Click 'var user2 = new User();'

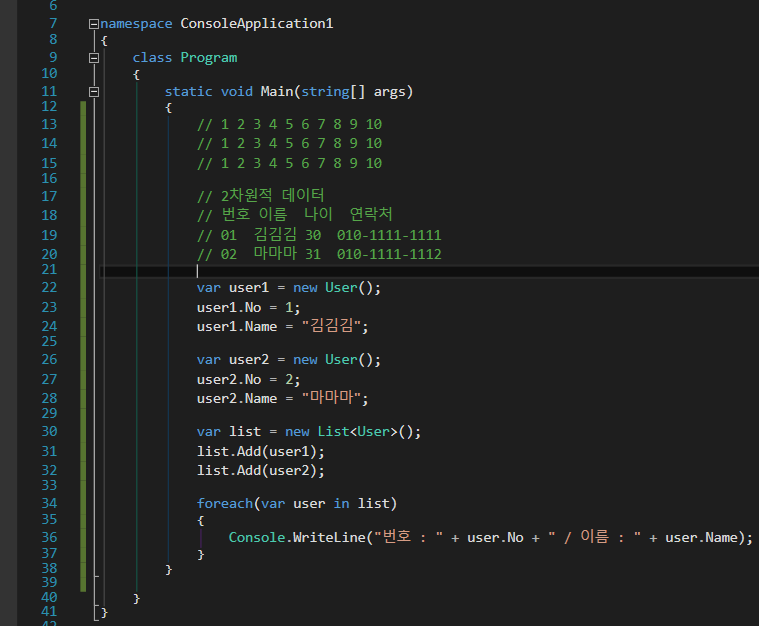pyautogui.click(x=288, y=360)
